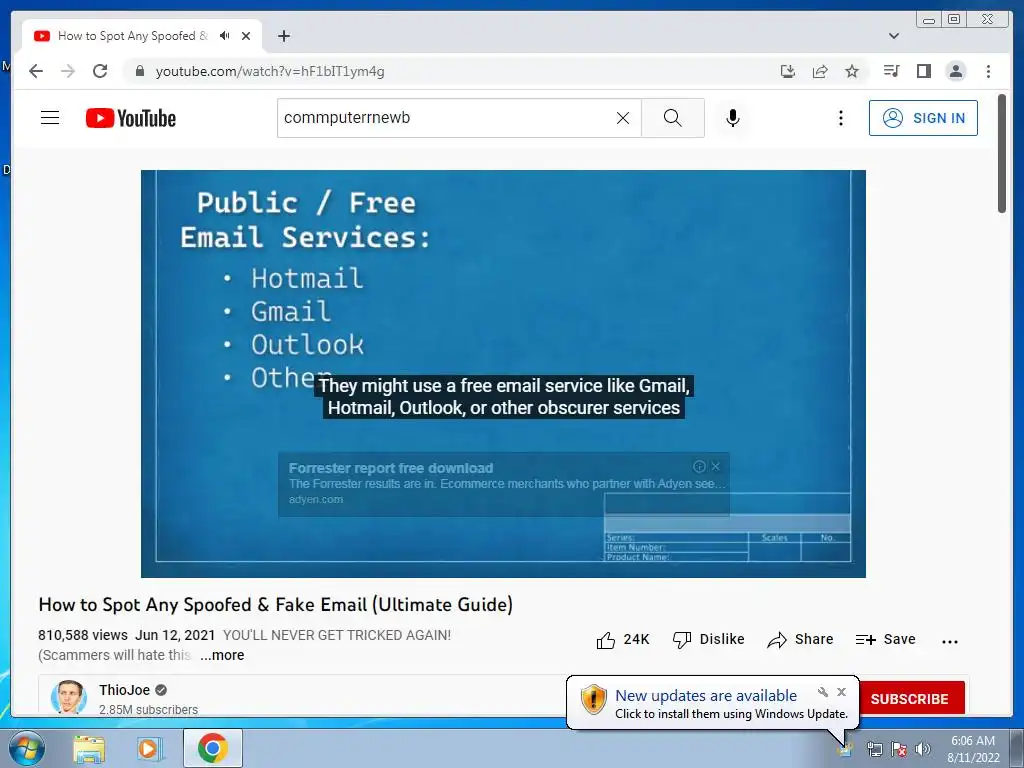Select the How to Spot Any Spoofed tab
Viewport: 1024px width, 768px height.
(132, 36)
